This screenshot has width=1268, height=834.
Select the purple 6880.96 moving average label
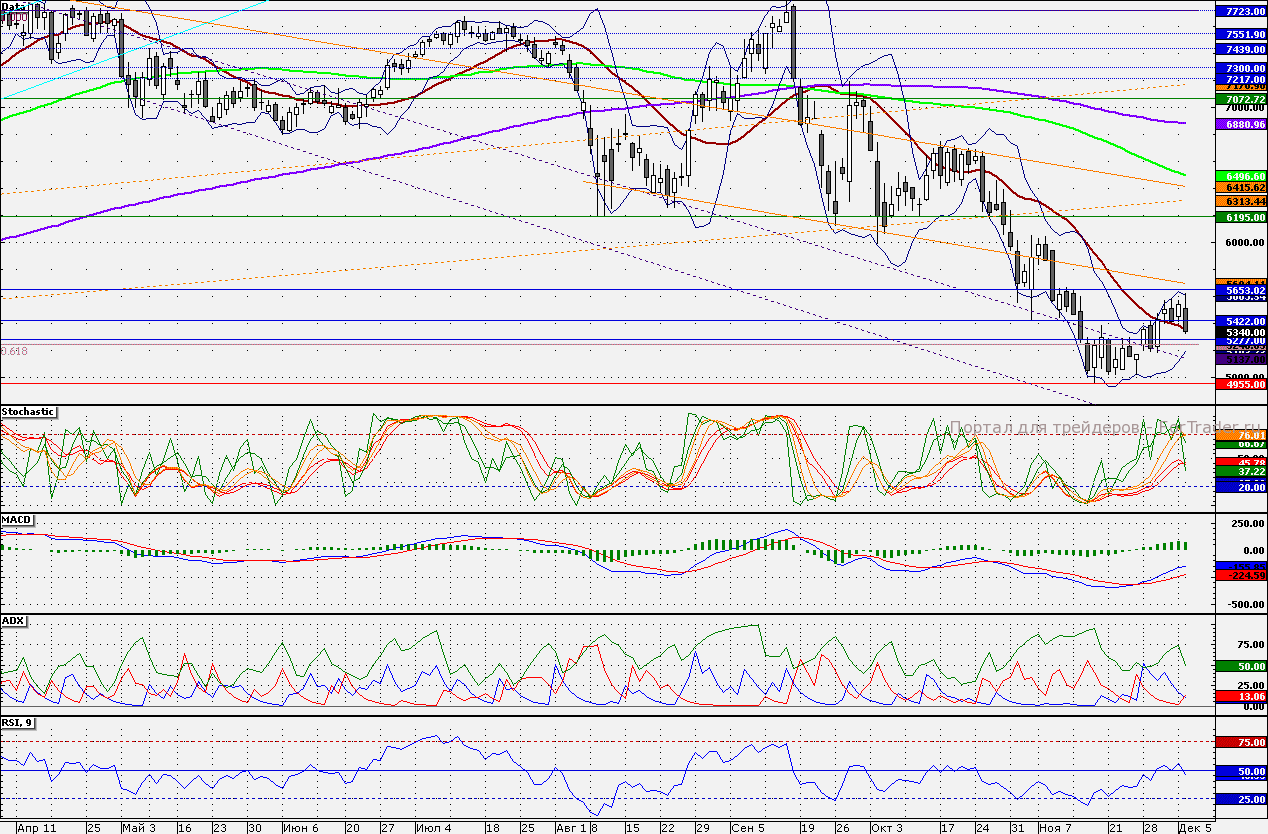click(1239, 124)
